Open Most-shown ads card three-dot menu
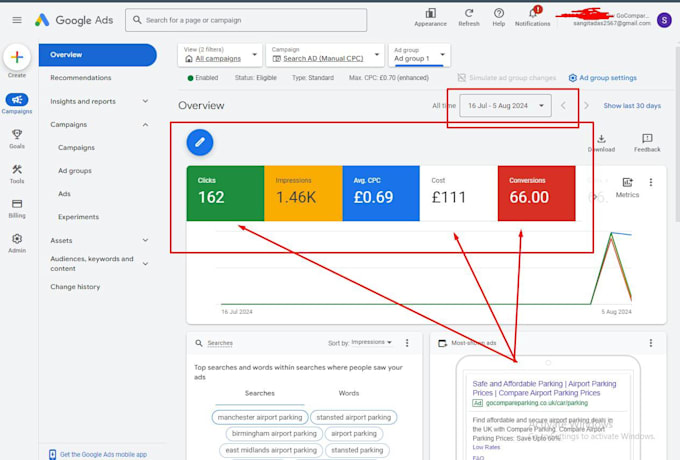Image resolution: width=680 pixels, height=460 pixels. click(x=651, y=343)
